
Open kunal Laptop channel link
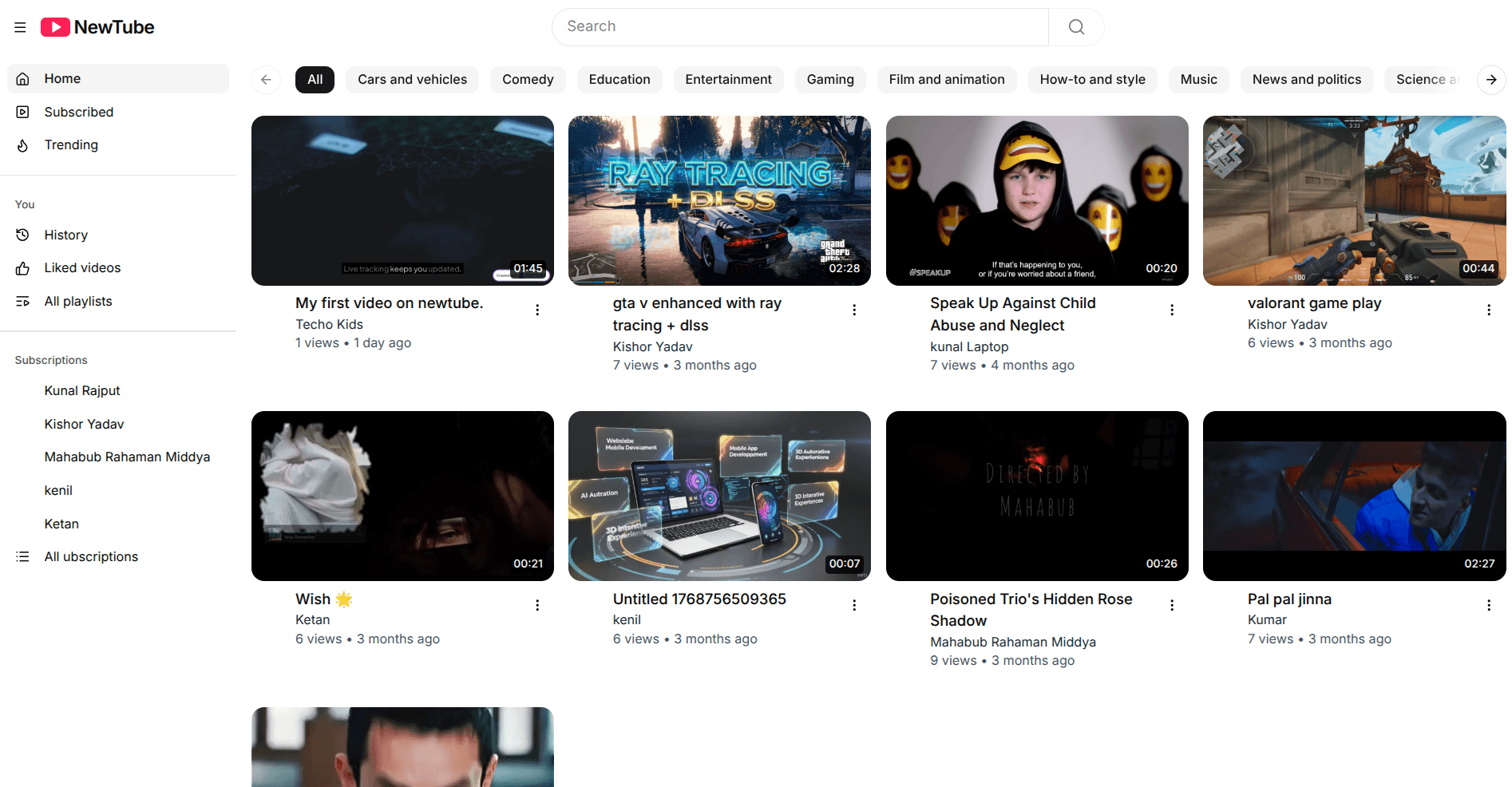(x=969, y=346)
